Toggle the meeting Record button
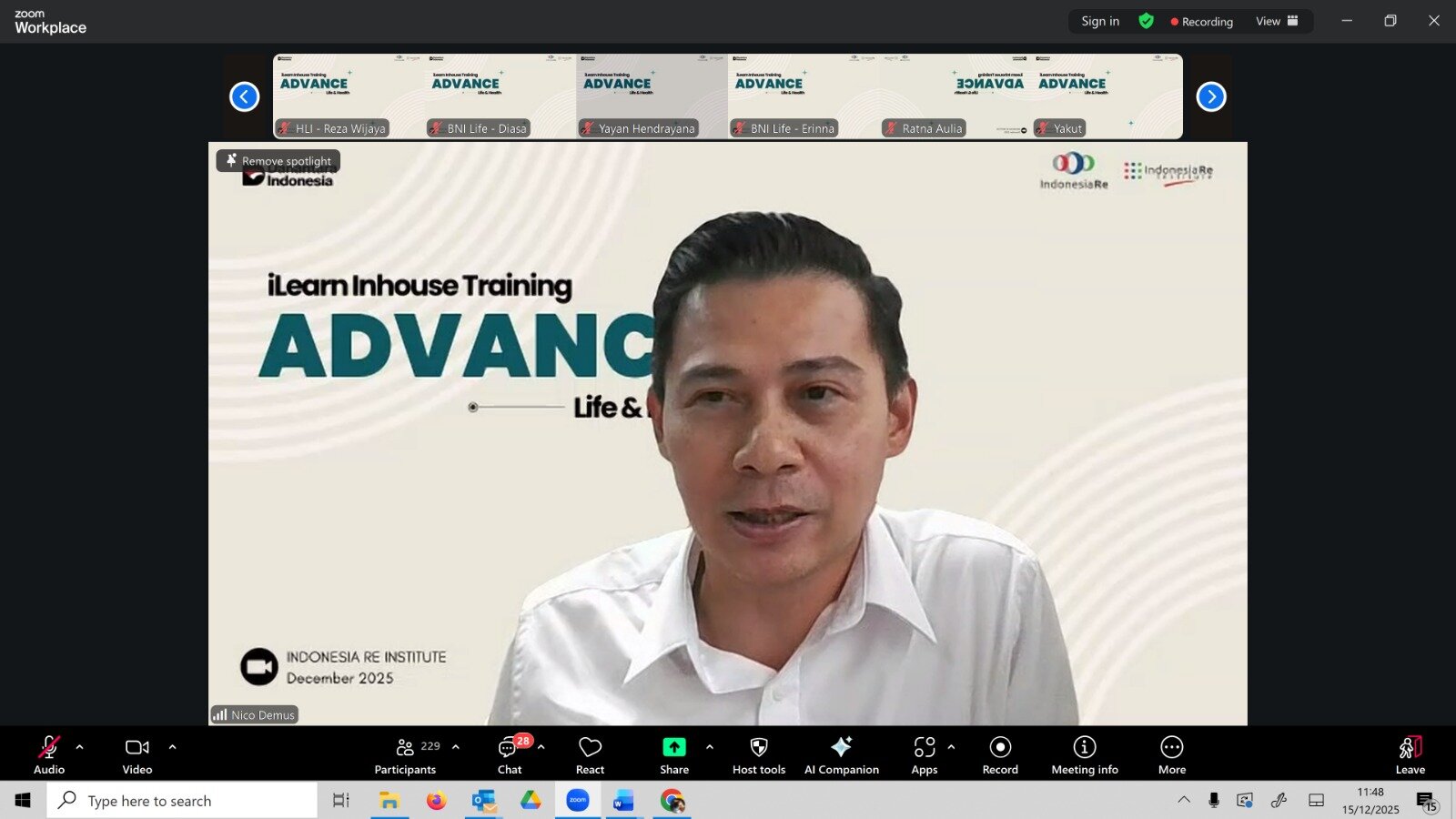 tap(1000, 755)
